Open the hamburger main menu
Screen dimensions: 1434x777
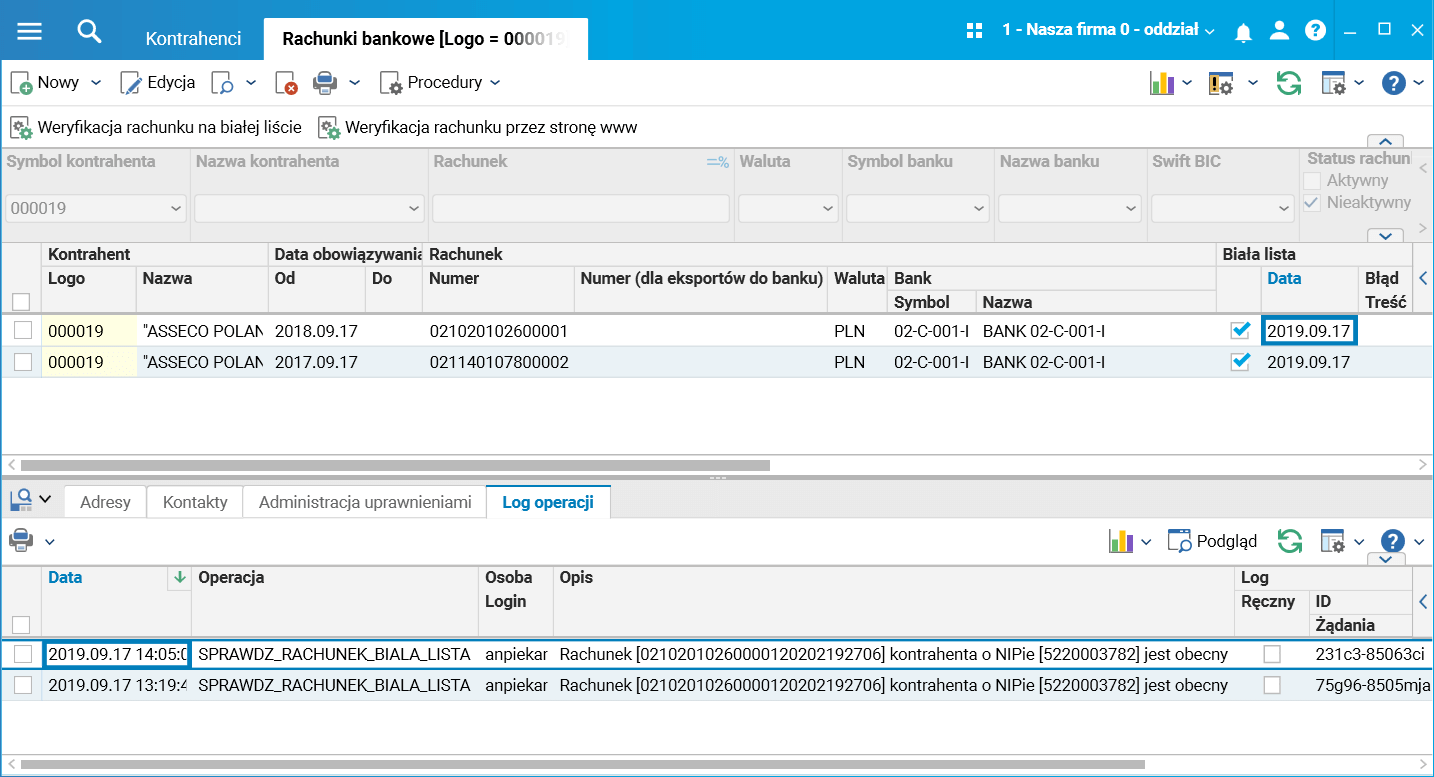(30, 31)
